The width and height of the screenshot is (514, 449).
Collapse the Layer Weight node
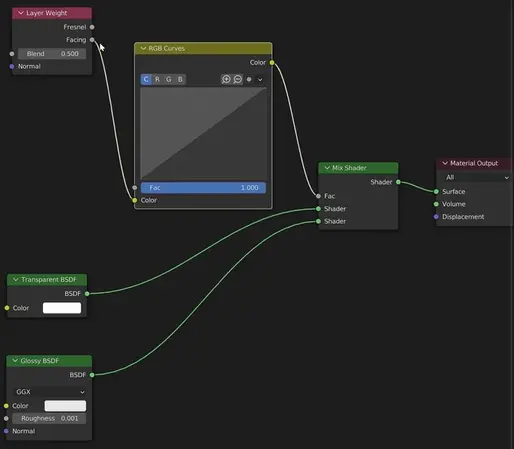click(x=21, y=13)
